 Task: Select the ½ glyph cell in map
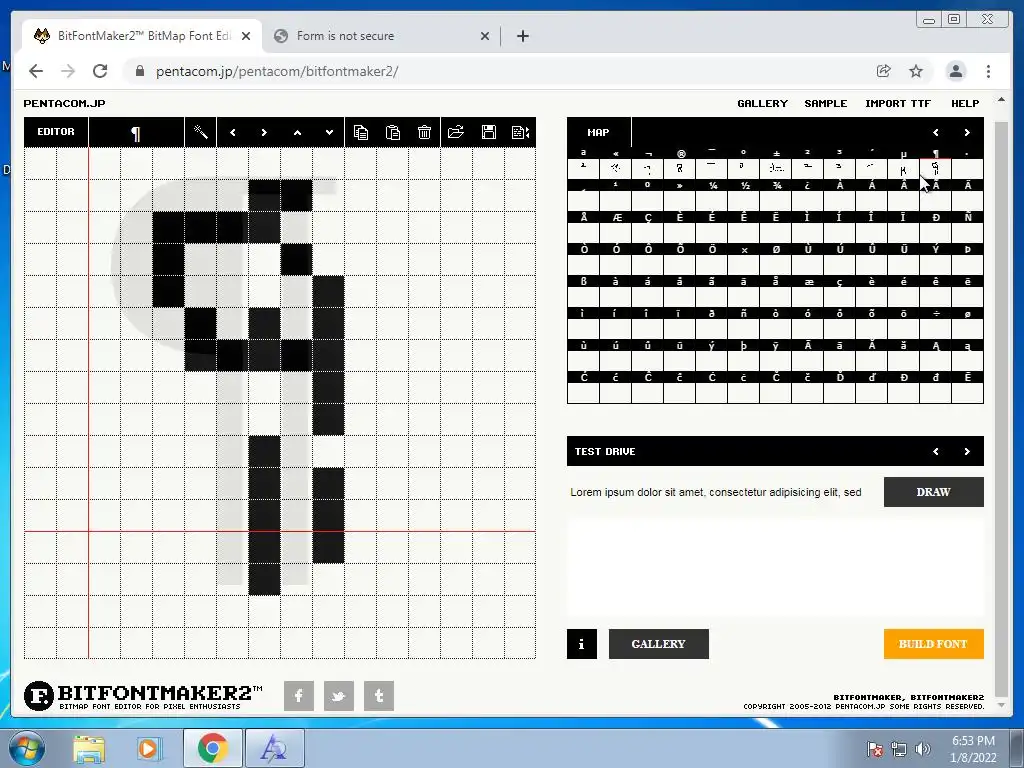click(743, 200)
